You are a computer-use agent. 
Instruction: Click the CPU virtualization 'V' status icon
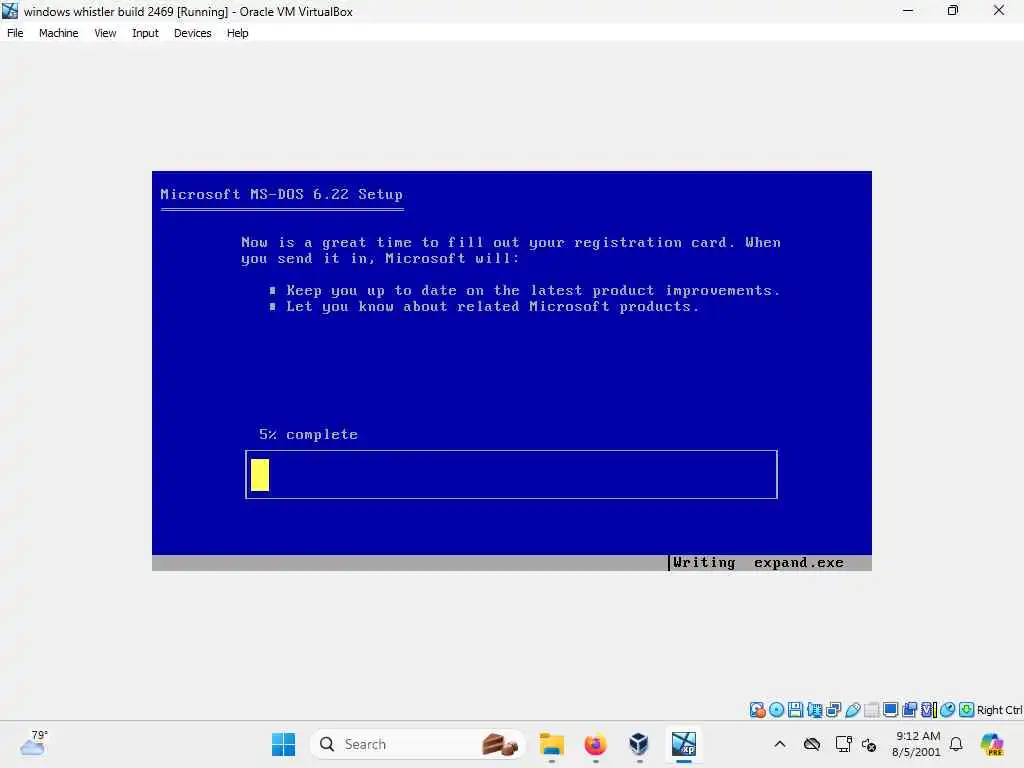click(928, 710)
